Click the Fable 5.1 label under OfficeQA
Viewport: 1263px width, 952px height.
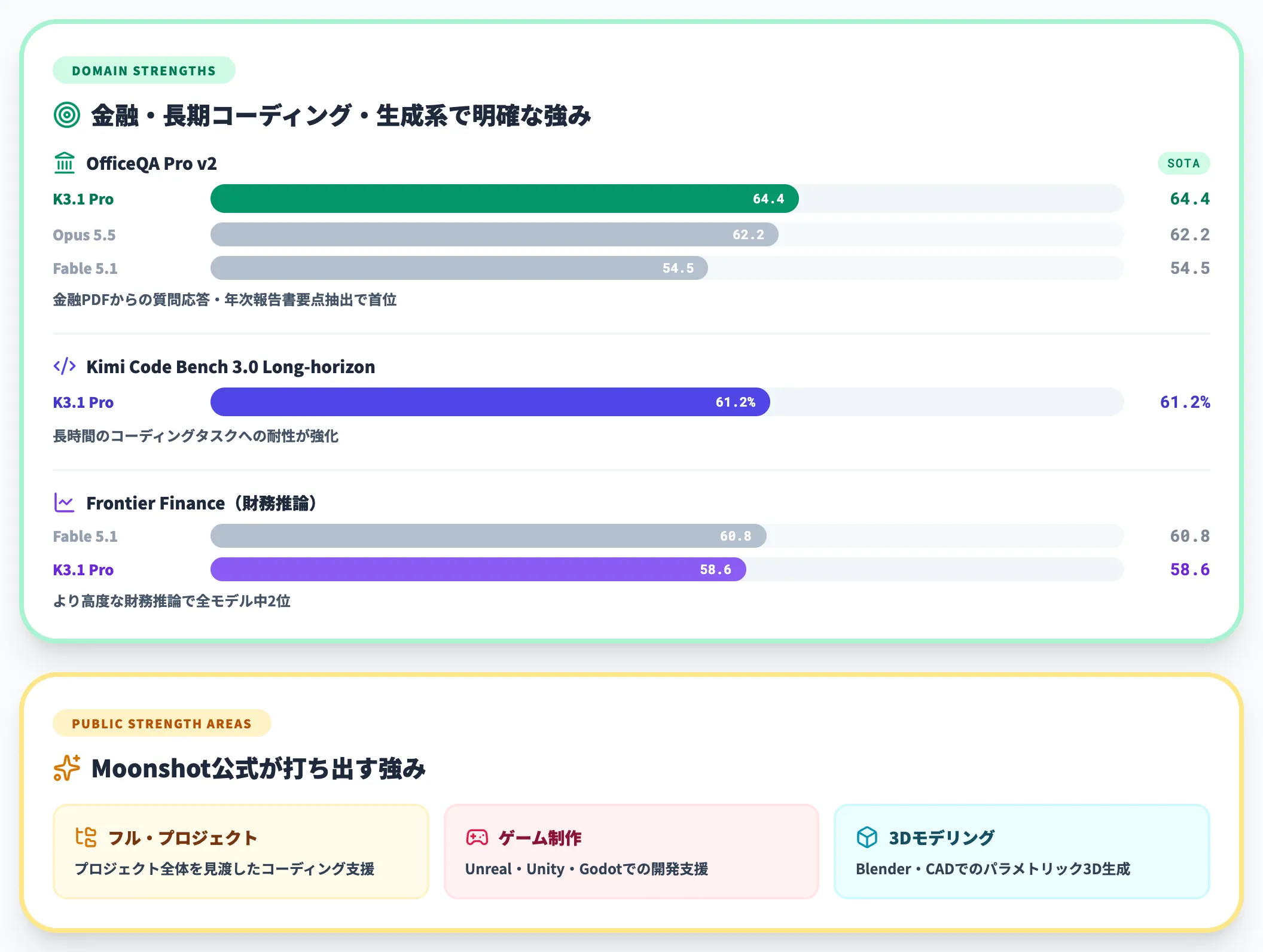click(85, 268)
